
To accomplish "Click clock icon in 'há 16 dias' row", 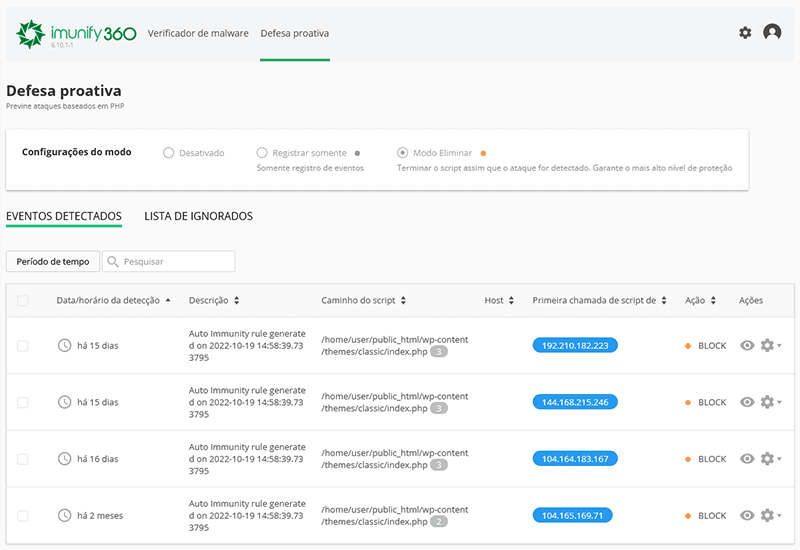I will 64,459.
